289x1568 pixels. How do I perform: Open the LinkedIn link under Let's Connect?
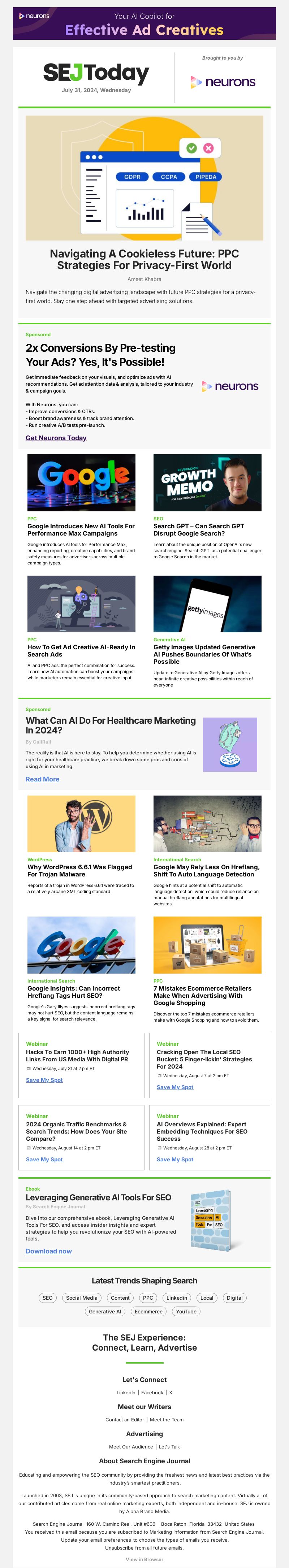click(x=126, y=1393)
